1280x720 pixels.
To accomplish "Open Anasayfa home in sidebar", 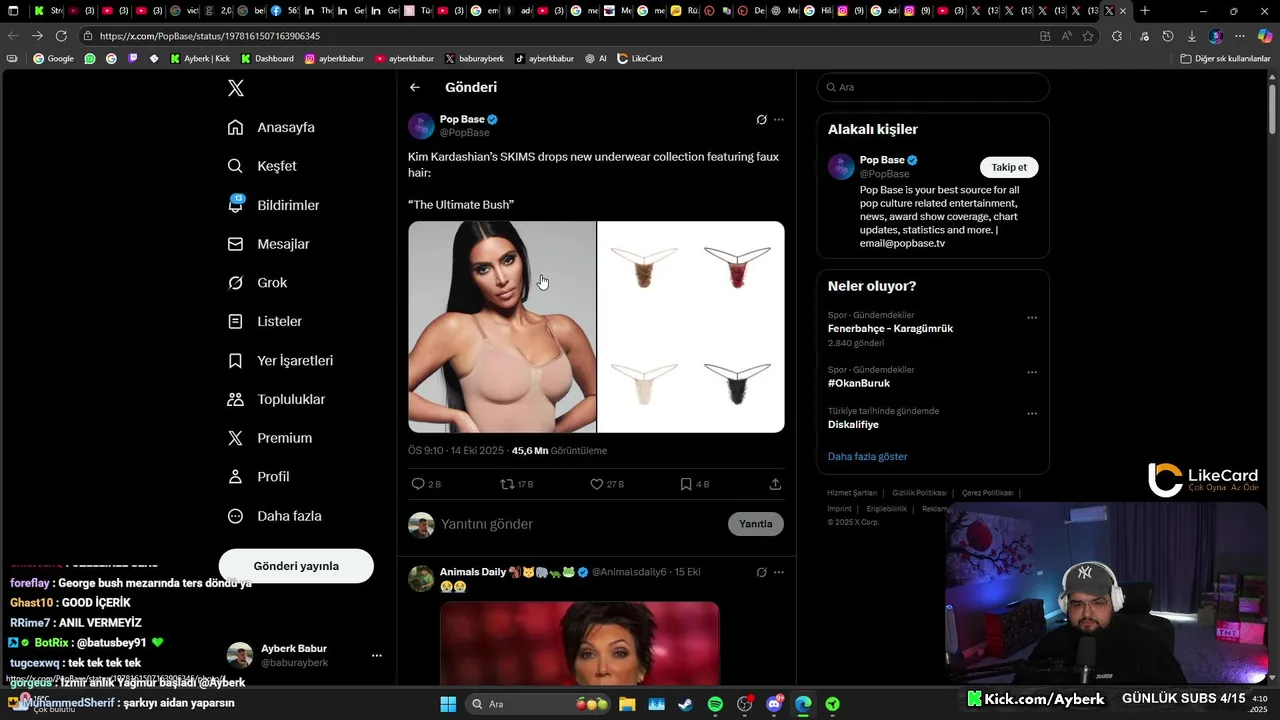I will point(272,127).
